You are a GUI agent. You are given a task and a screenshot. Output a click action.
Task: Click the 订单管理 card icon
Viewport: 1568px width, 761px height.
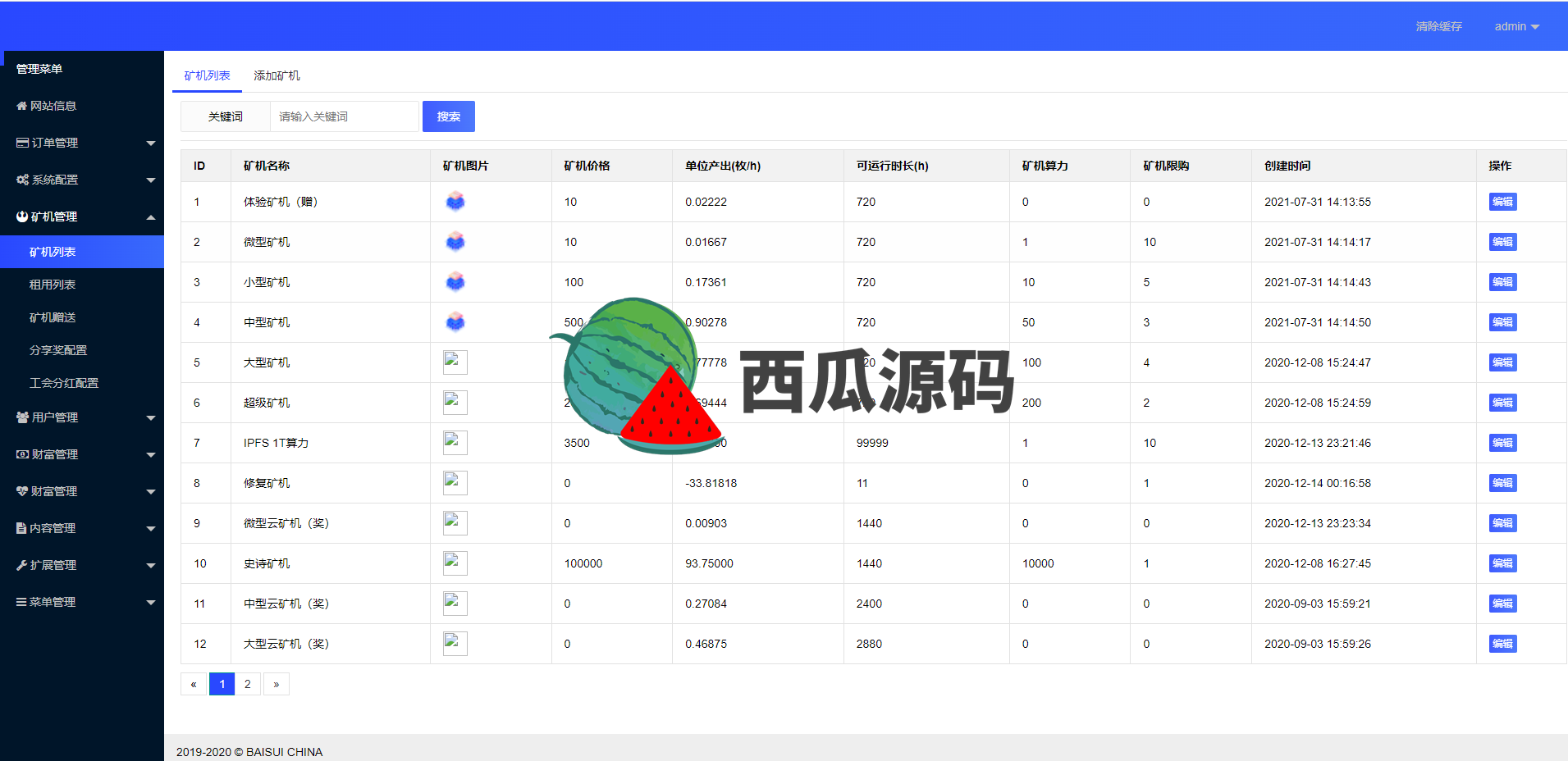point(23,143)
